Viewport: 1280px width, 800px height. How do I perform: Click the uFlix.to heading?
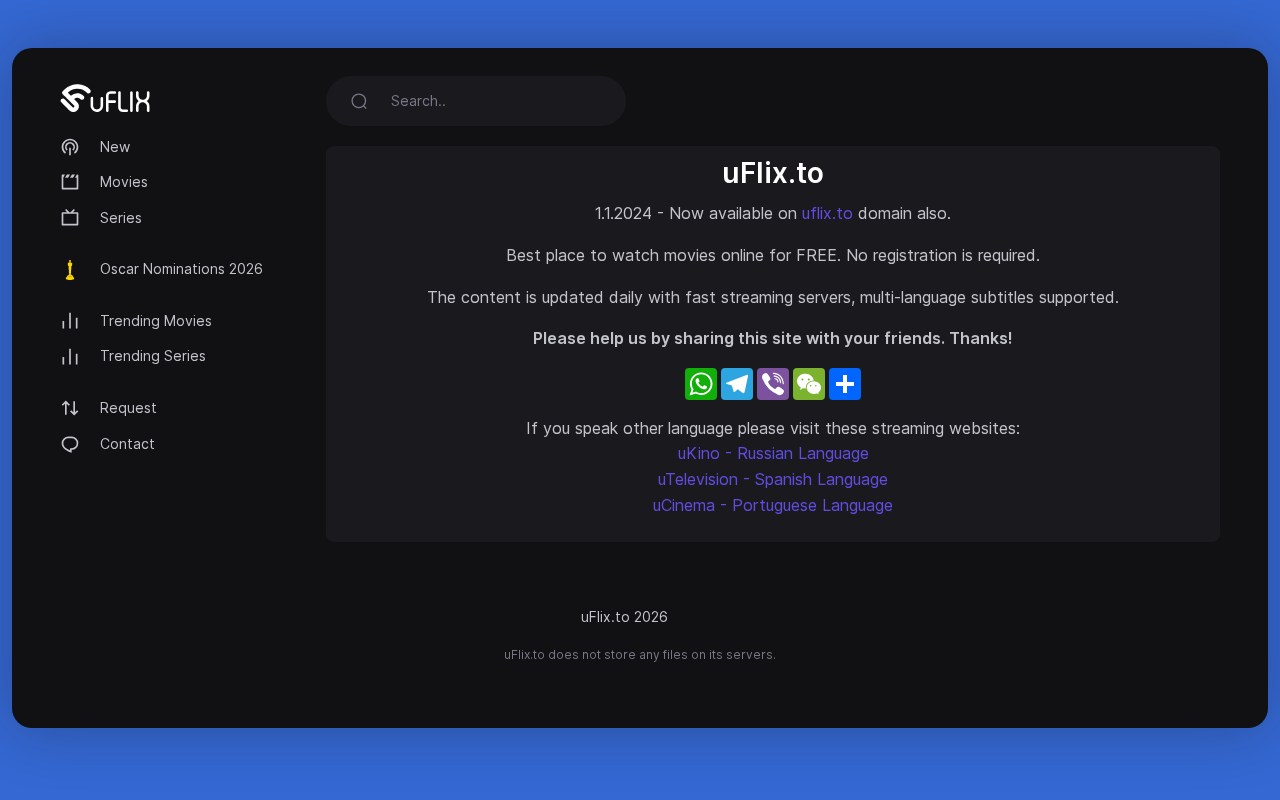773,173
